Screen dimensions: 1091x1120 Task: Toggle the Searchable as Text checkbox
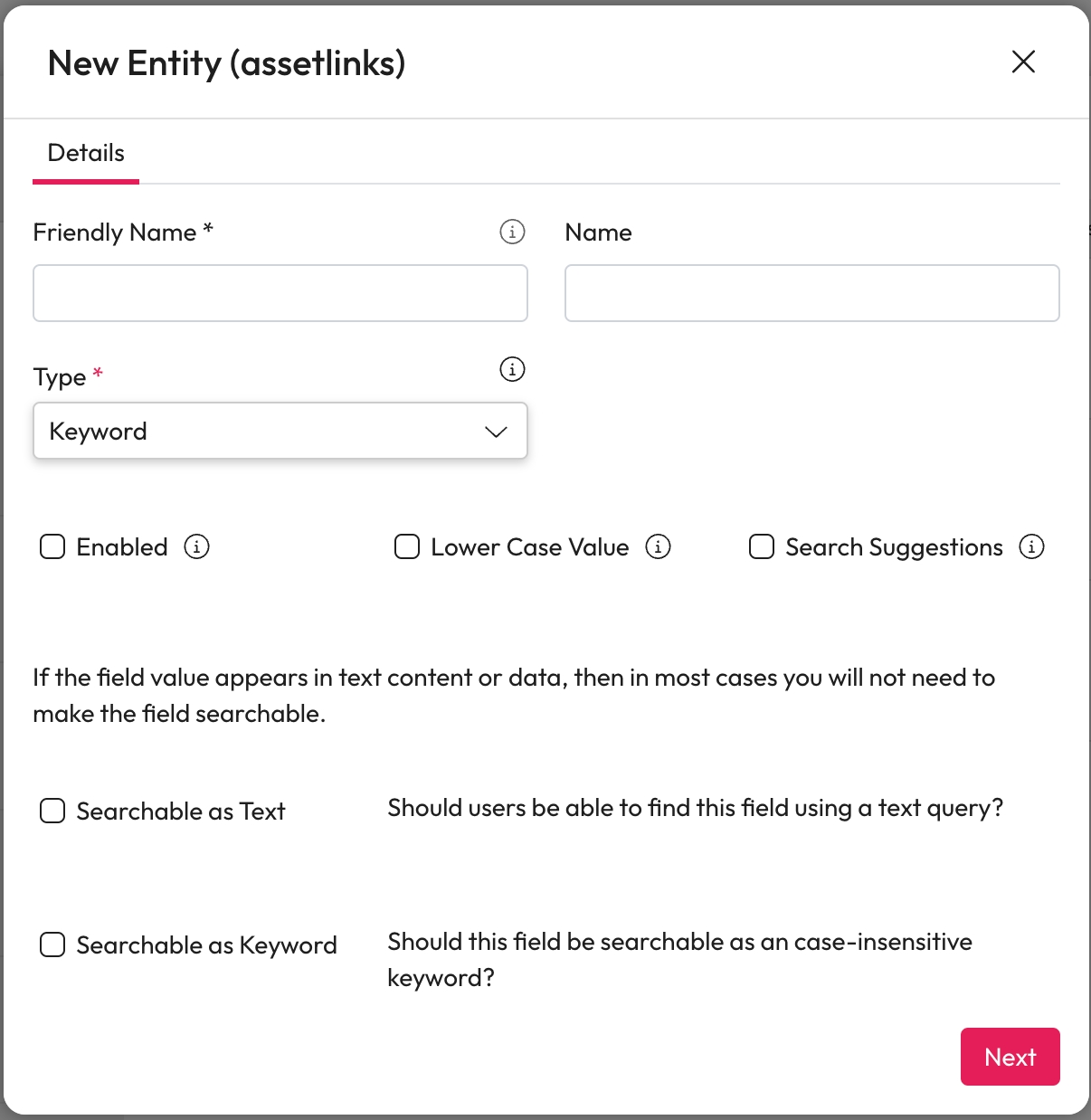point(52,811)
